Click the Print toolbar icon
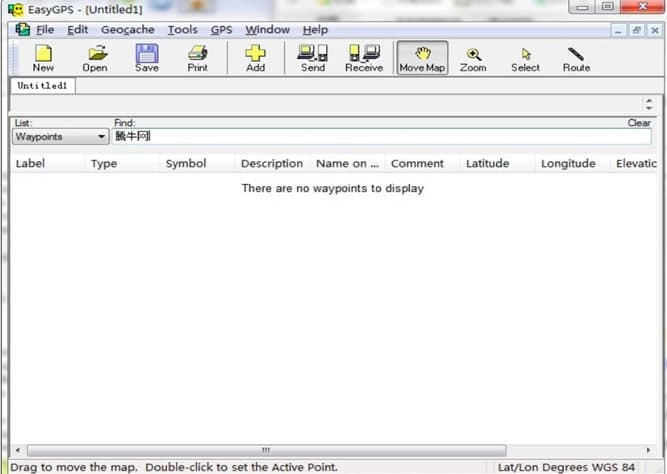Screen dimensions: 667x474 pos(197,58)
